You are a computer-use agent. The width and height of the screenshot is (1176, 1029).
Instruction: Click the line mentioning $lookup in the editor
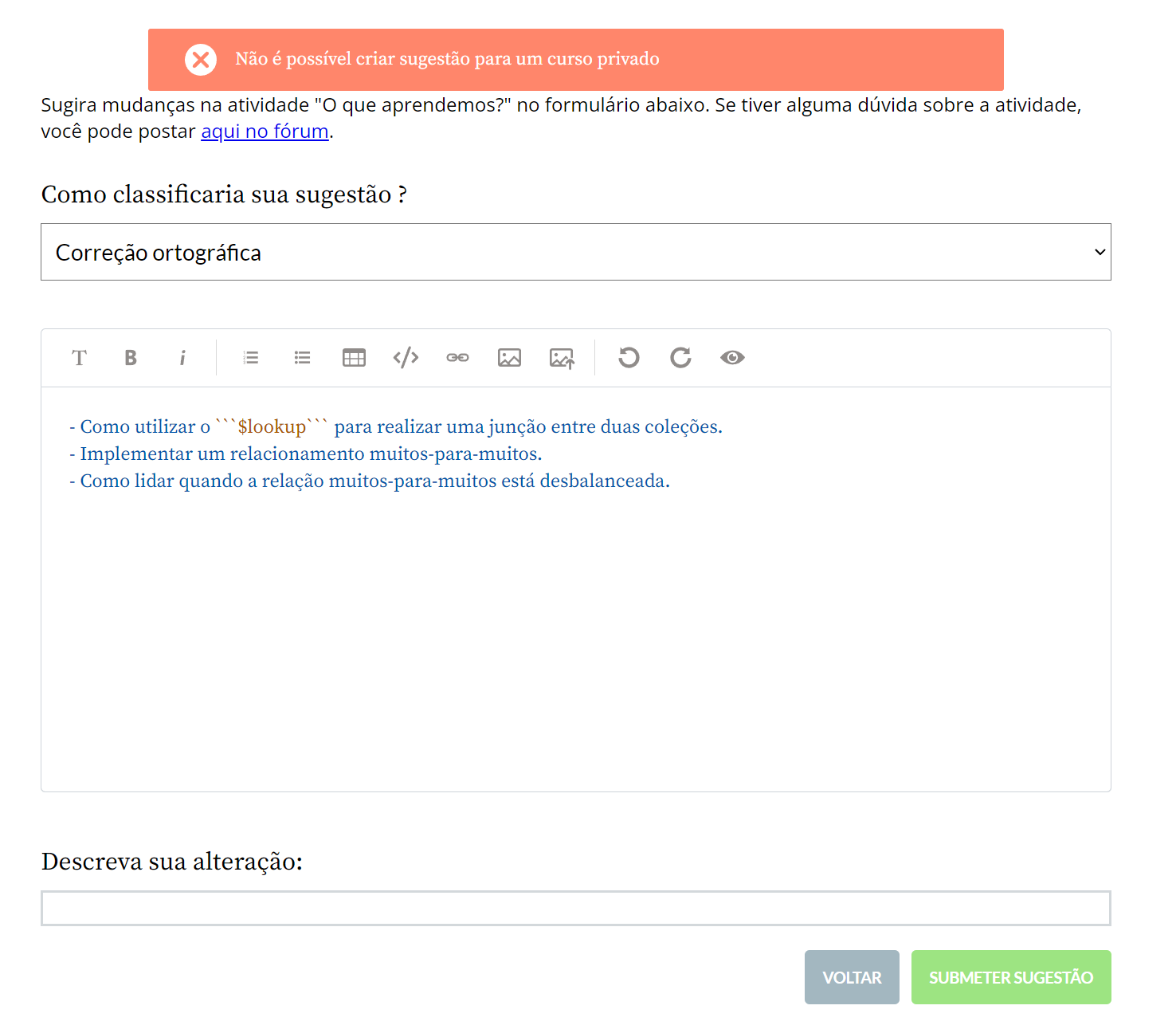[x=396, y=427]
